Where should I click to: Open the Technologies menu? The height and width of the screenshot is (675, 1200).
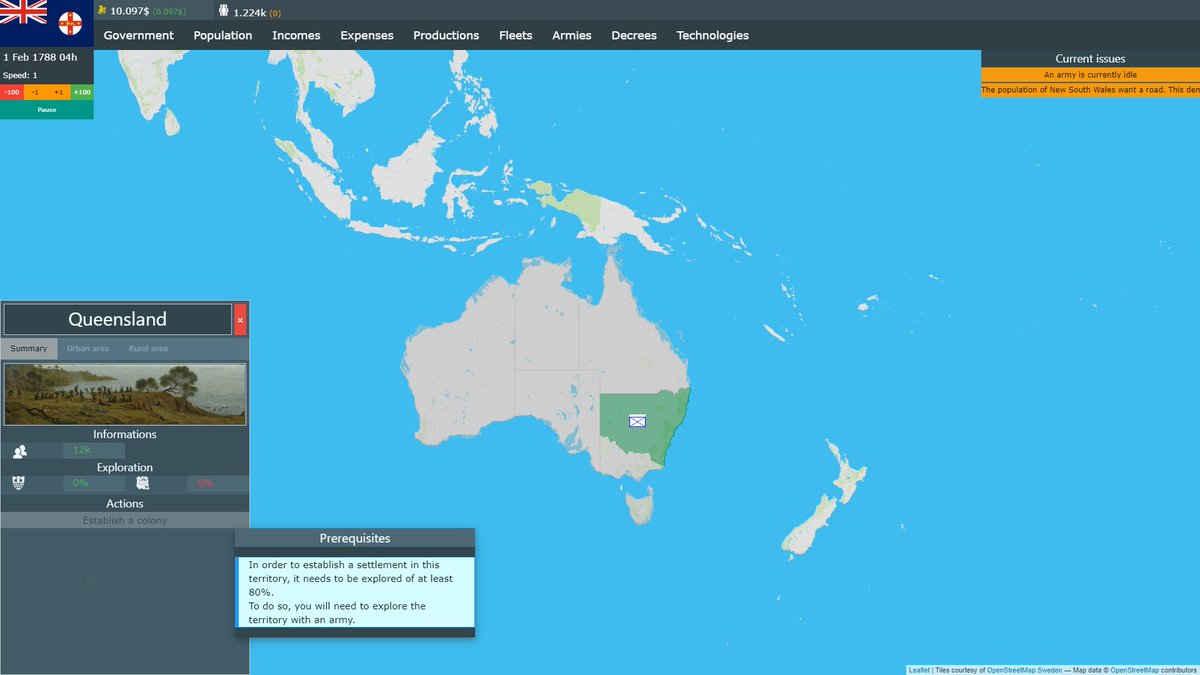(713, 35)
